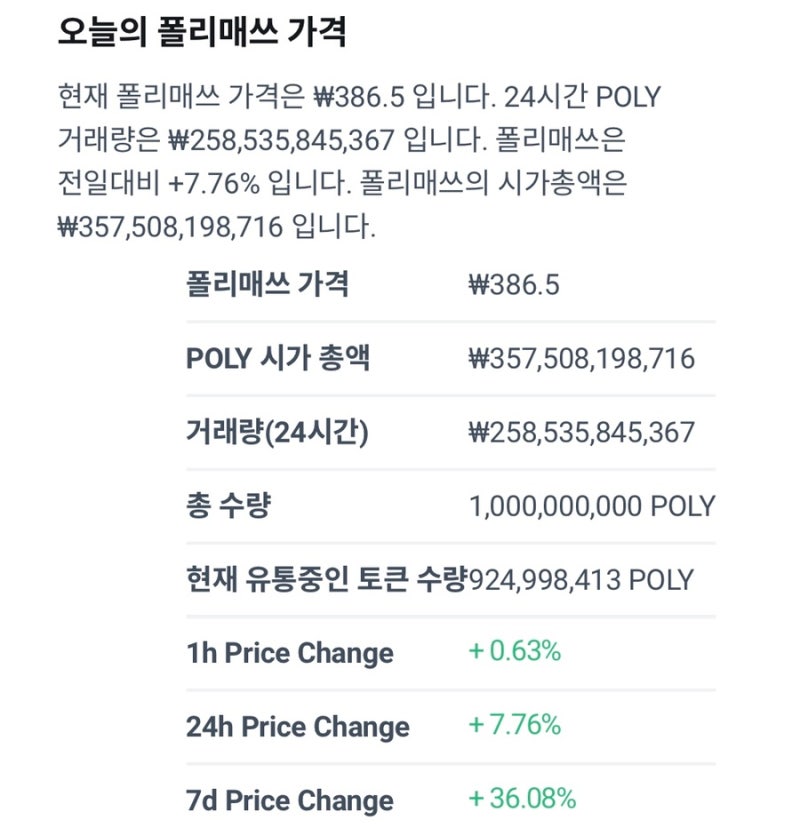This screenshot has height=828, width=800.
Task: Select the 1h Price Change label
Action: (290, 653)
